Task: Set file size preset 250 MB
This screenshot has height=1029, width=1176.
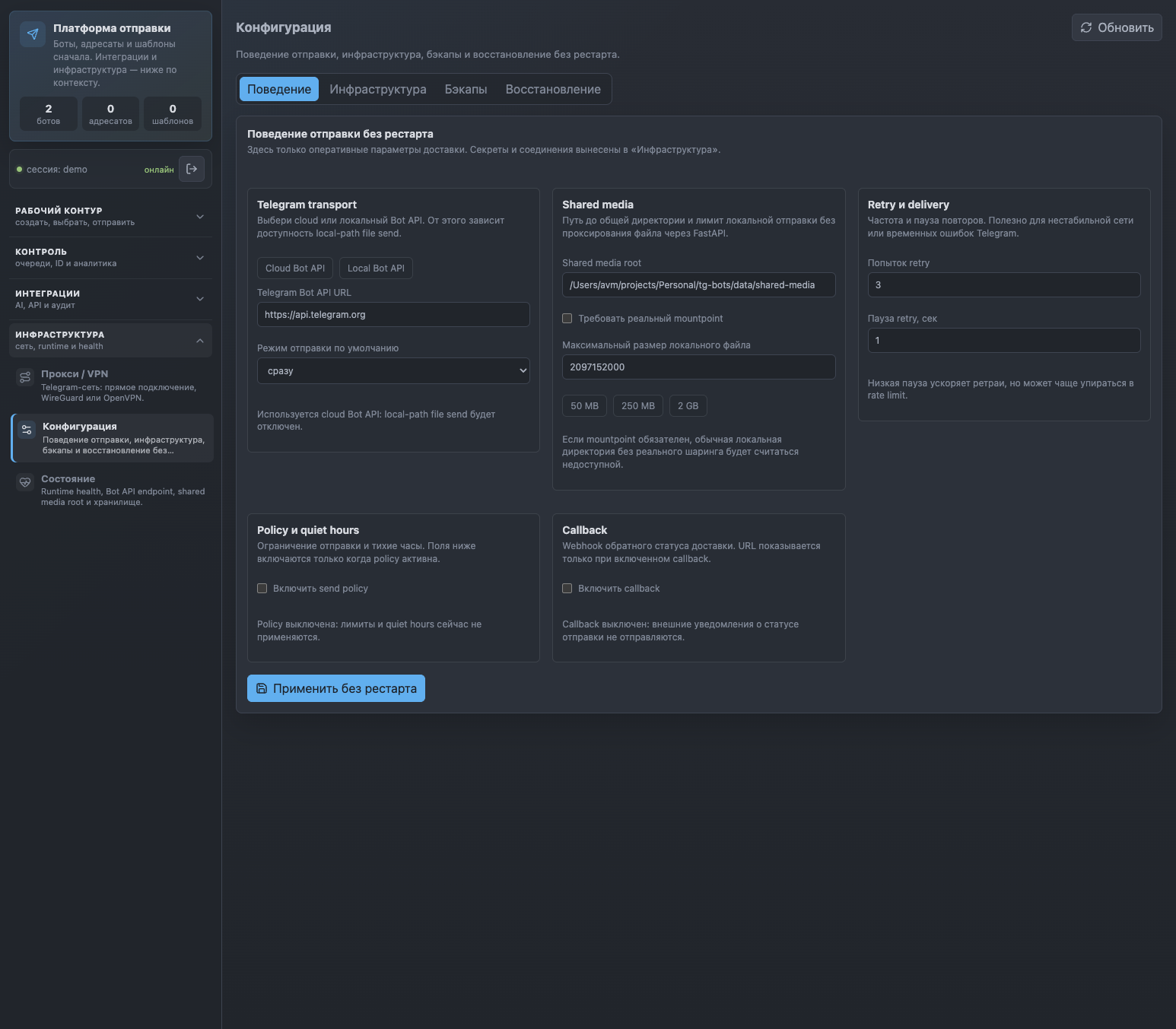Action: [x=638, y=405]
